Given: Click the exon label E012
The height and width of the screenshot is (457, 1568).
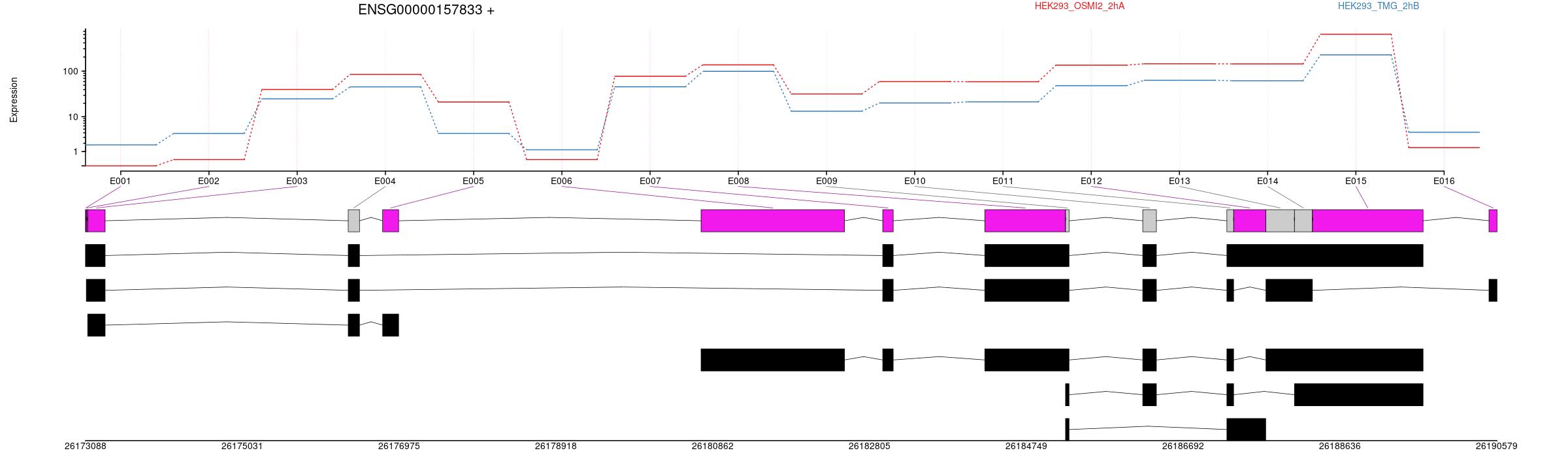Looking at the screenshot, I should point(1091,181).
